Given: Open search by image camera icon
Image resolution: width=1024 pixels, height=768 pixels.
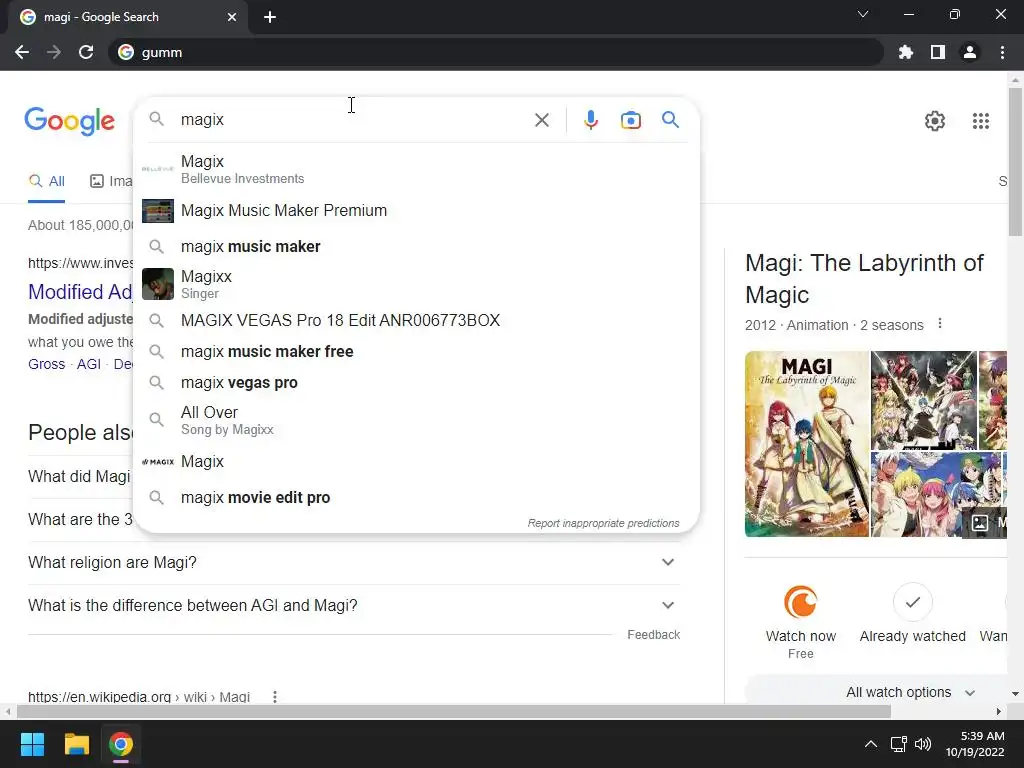Looking at the screenshot, I should point(630,120).
